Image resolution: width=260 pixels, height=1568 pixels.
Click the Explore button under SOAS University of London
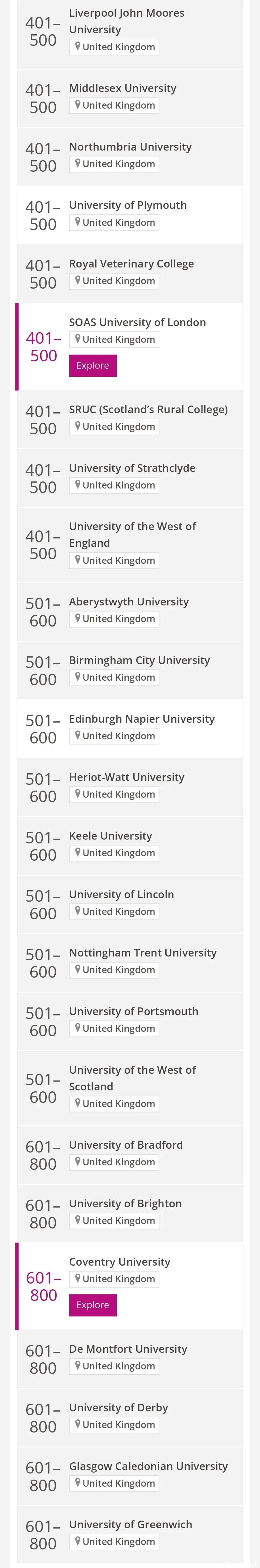click(92, 365)
